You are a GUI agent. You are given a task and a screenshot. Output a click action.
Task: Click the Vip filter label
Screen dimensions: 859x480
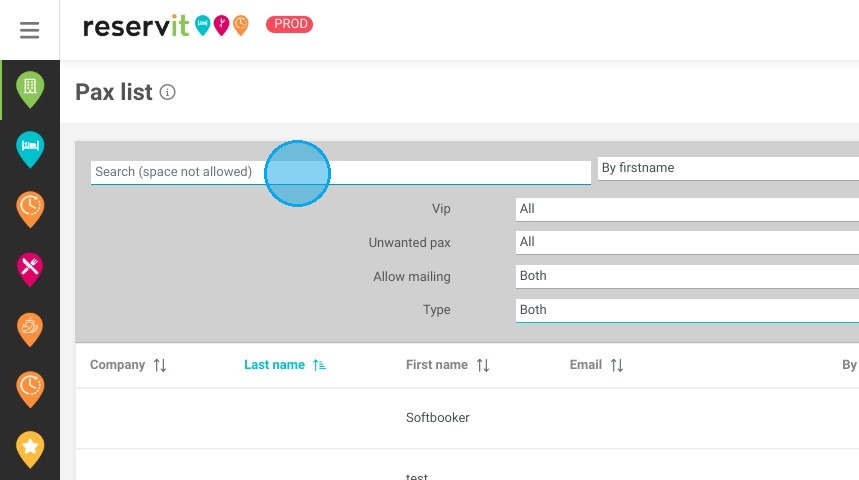[441, 209]
